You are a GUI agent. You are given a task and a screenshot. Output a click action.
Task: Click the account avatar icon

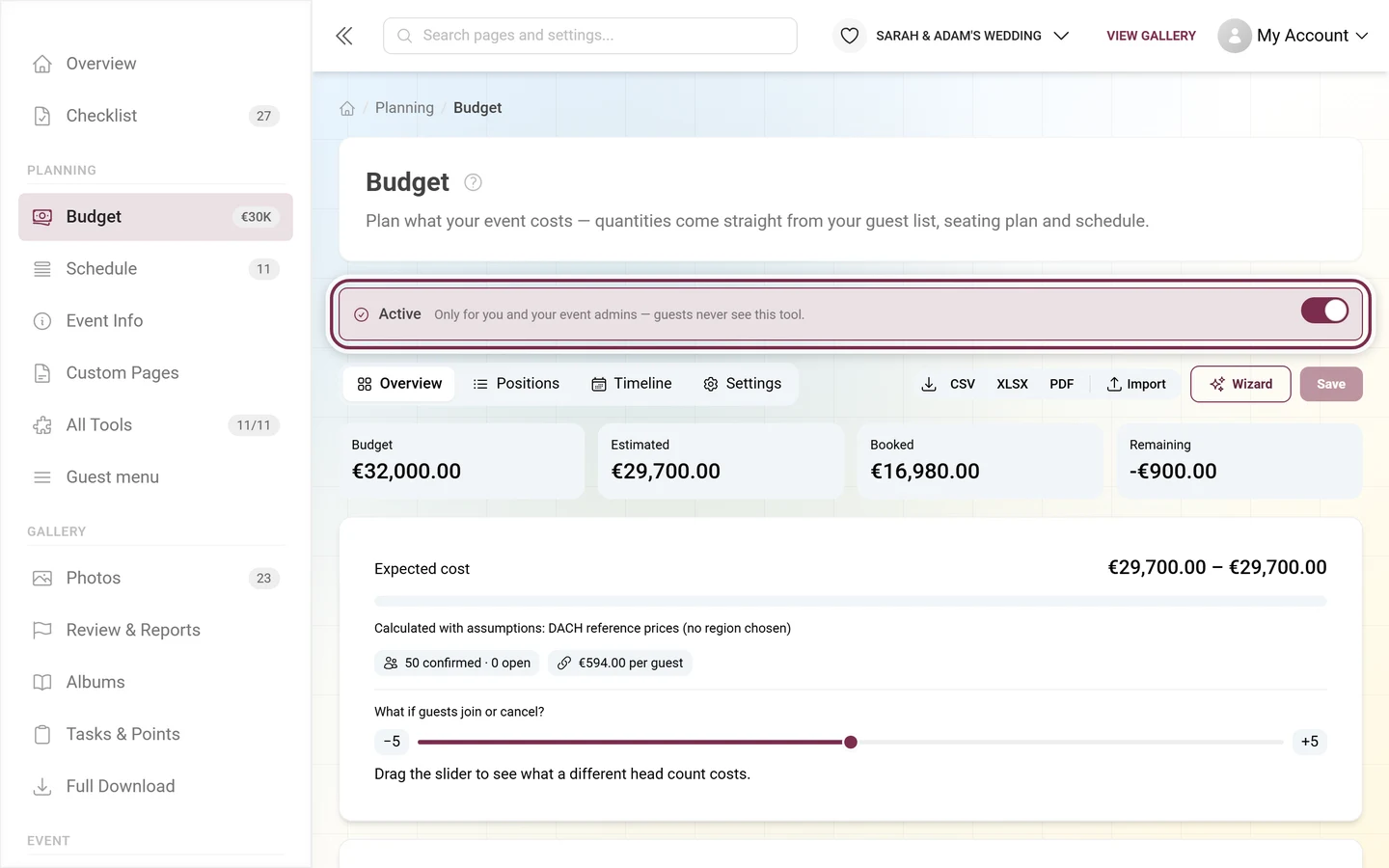(x=1235, y=36)
